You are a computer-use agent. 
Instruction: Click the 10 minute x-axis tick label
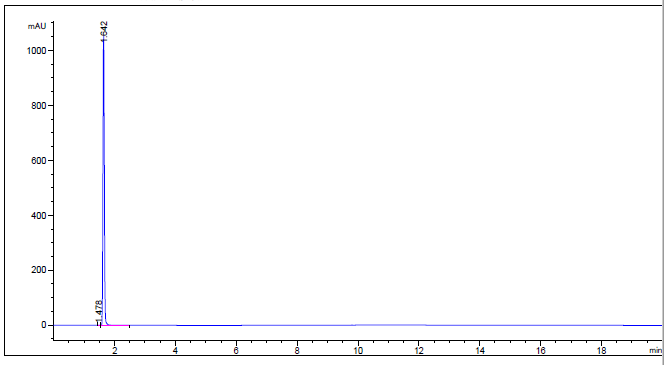[358, 351]
